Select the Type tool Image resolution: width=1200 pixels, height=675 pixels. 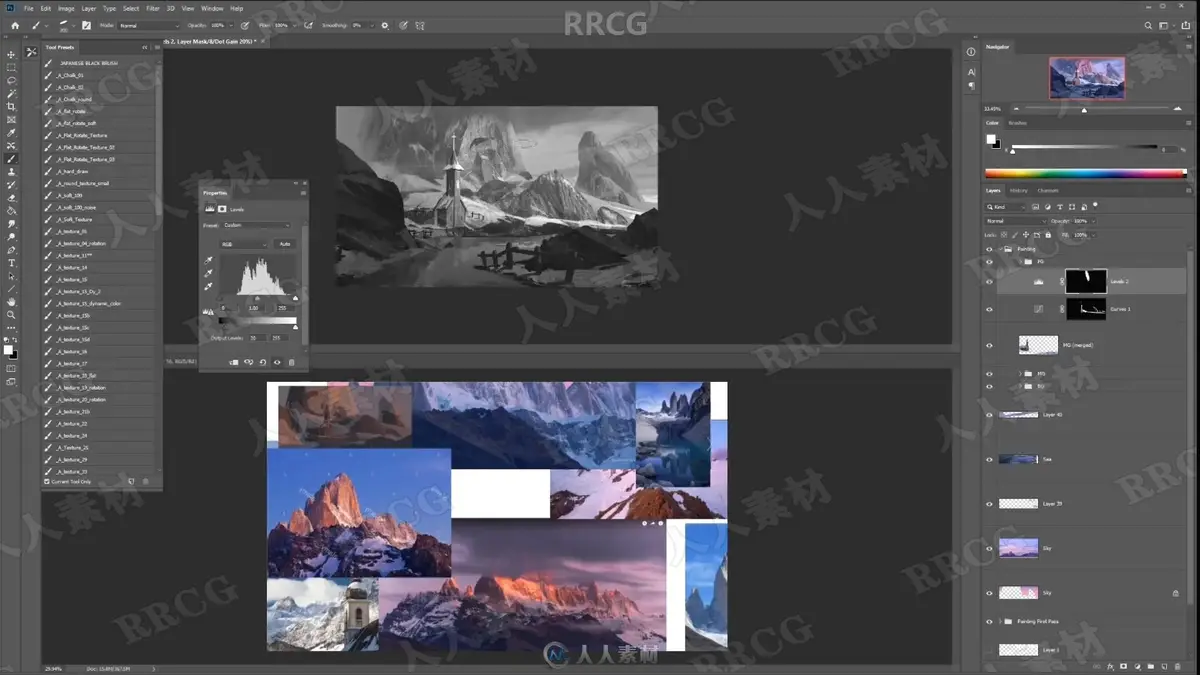(x=12, y=263)
